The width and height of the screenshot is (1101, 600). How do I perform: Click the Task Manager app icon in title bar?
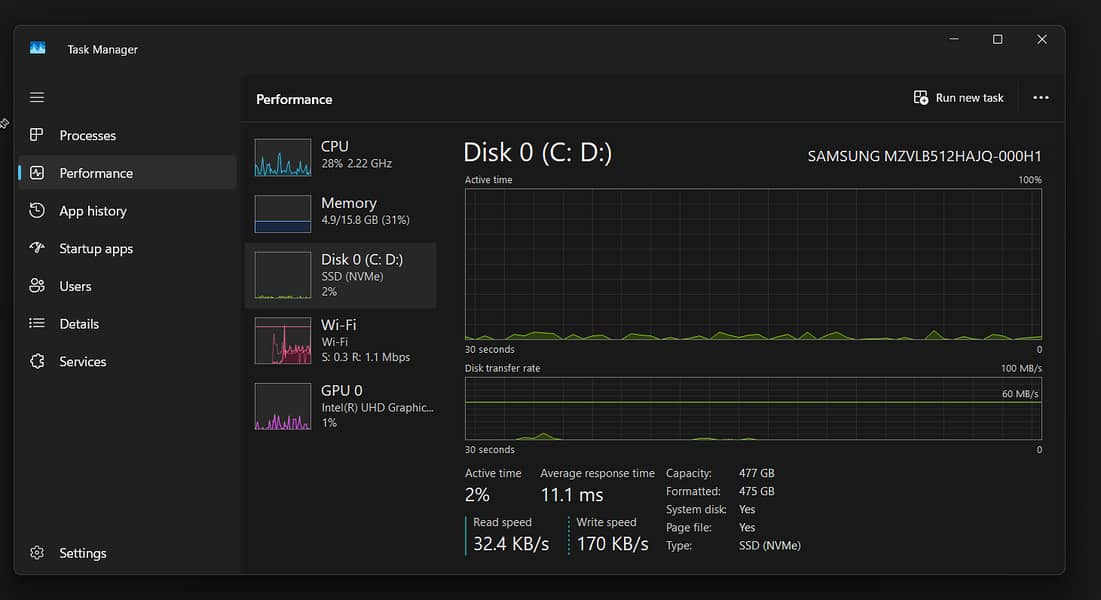38,49
